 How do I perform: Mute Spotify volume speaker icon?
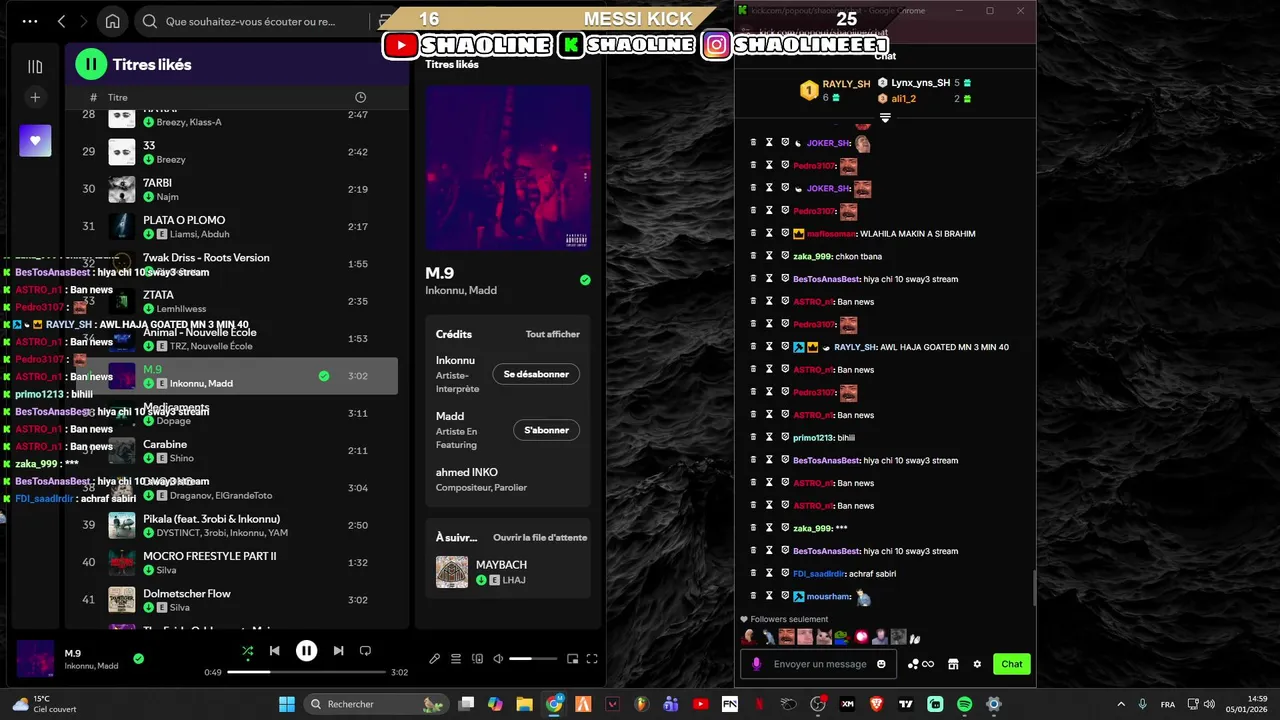[498, 659]
